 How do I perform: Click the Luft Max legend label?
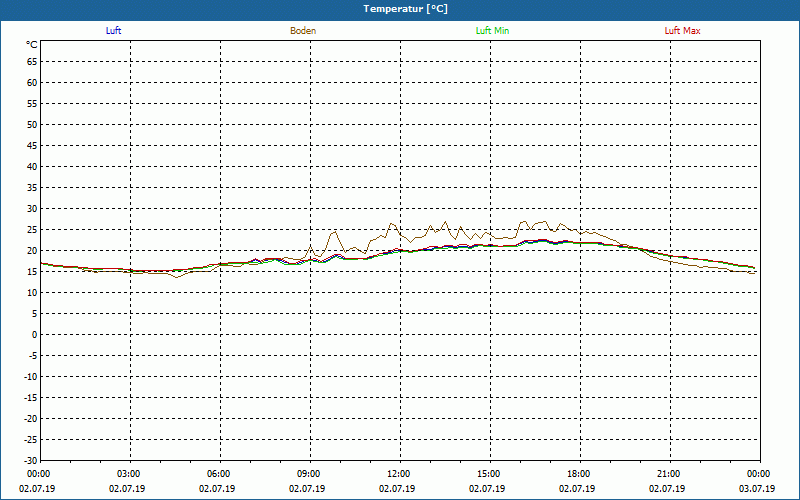tap(682, 31)
